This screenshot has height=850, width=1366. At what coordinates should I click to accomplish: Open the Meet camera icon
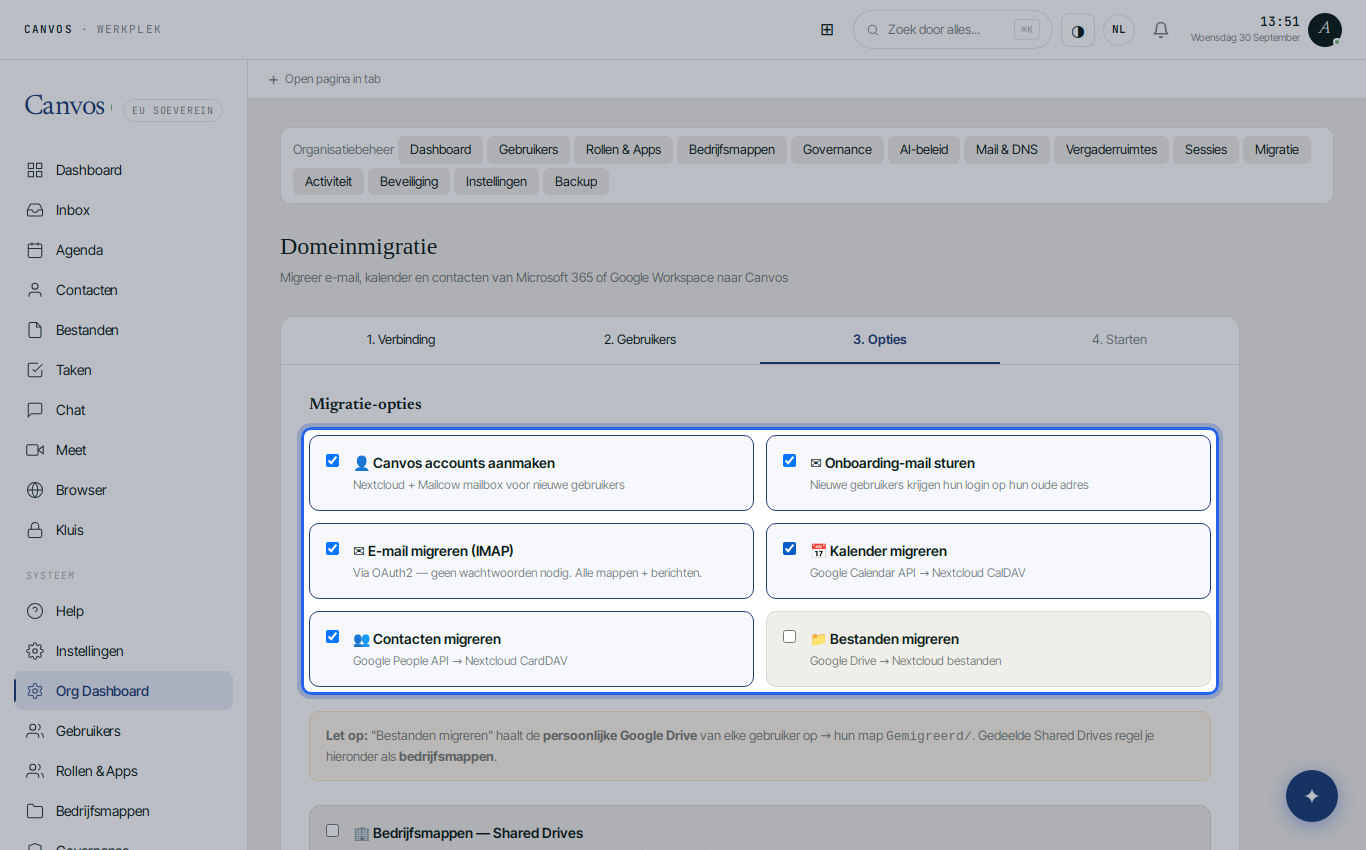[35, 450]
